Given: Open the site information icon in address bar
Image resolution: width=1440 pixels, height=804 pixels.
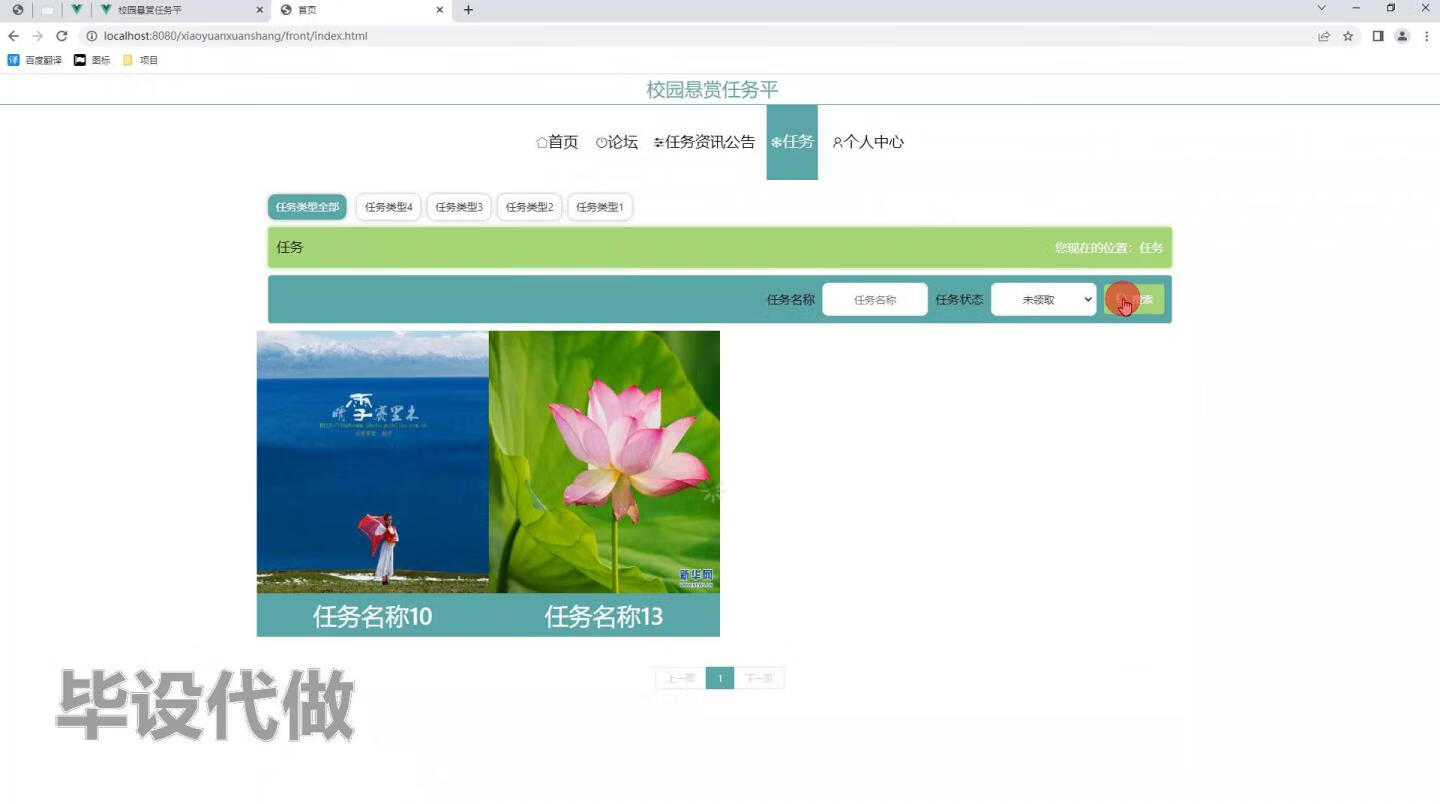Looking at the screenshot, I should (x=91, y=36).
